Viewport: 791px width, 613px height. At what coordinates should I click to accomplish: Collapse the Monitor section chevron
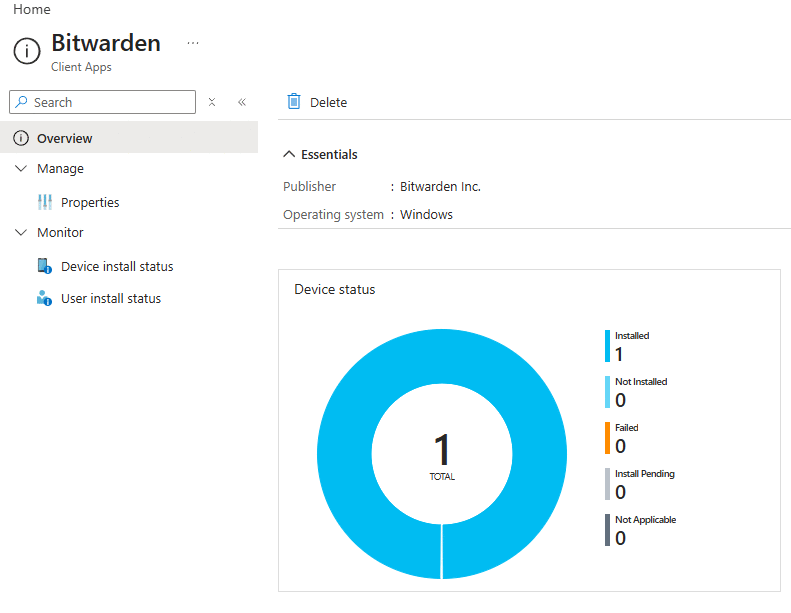pyautogui.click(x=21, y=232)
